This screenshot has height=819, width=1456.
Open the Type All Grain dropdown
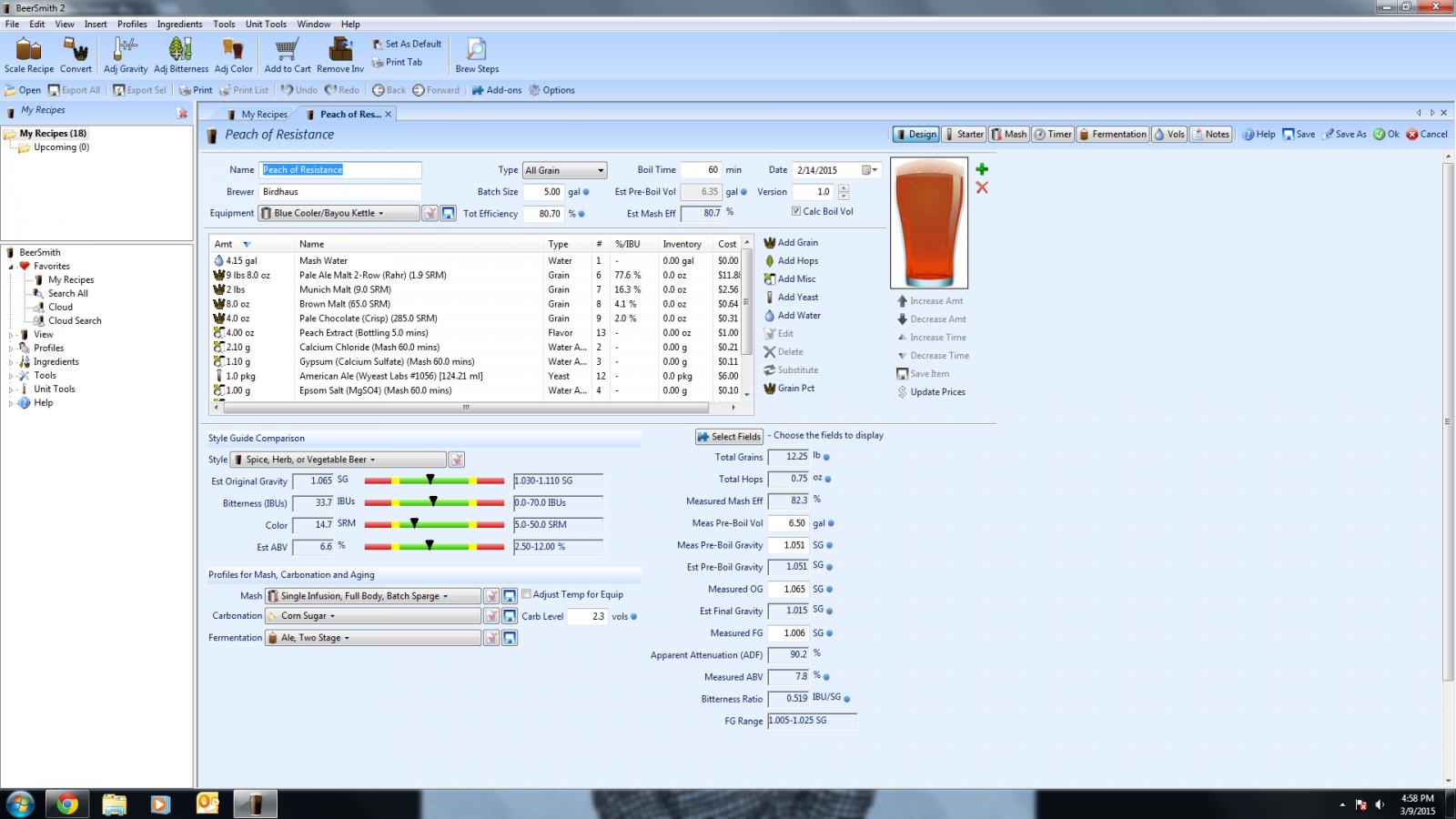coord(564,170)
